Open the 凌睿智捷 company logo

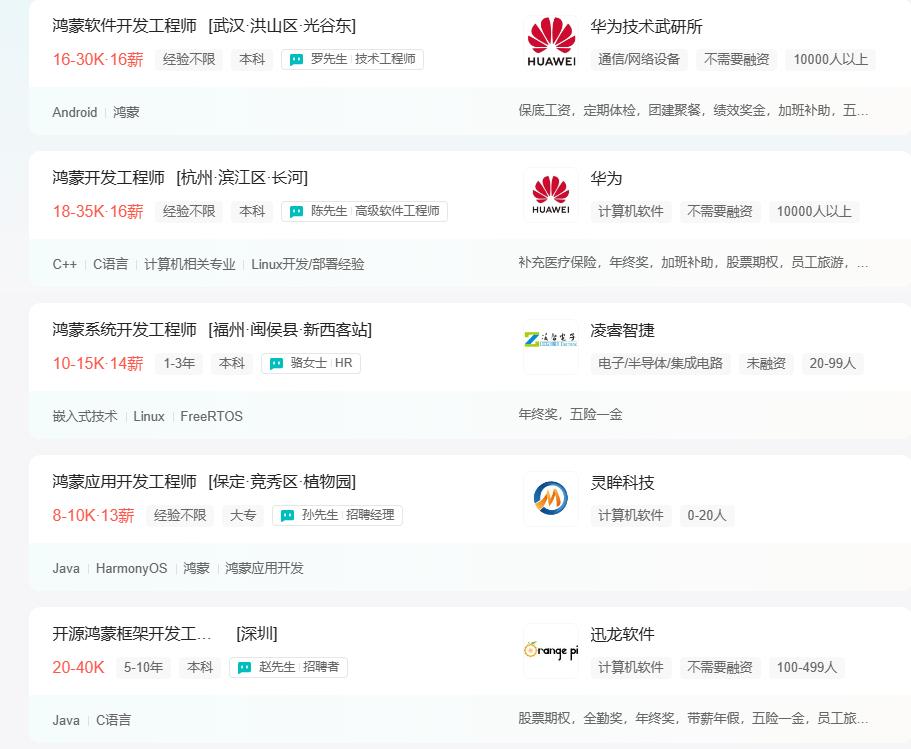point(551,347)
